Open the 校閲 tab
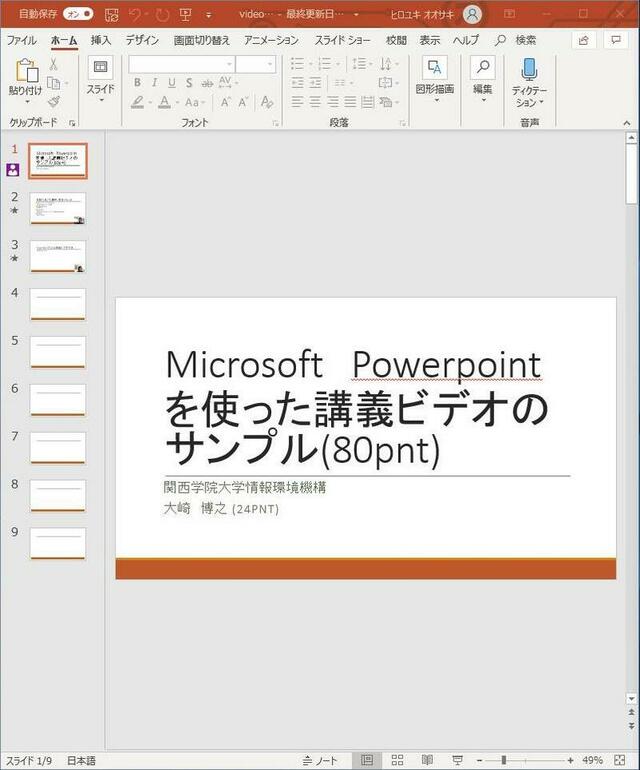640x770 pixels. click(x=396, y=40)
